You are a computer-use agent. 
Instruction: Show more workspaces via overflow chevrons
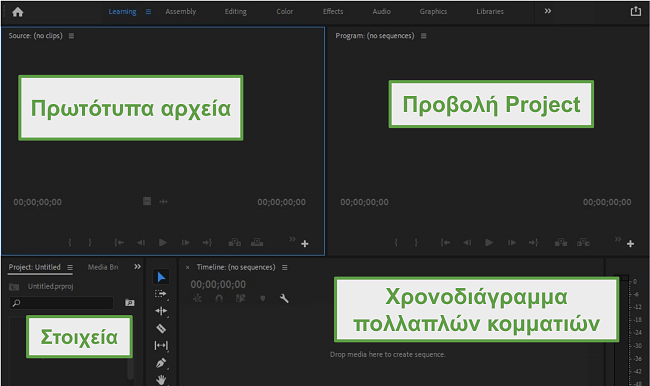coord(548,11)
